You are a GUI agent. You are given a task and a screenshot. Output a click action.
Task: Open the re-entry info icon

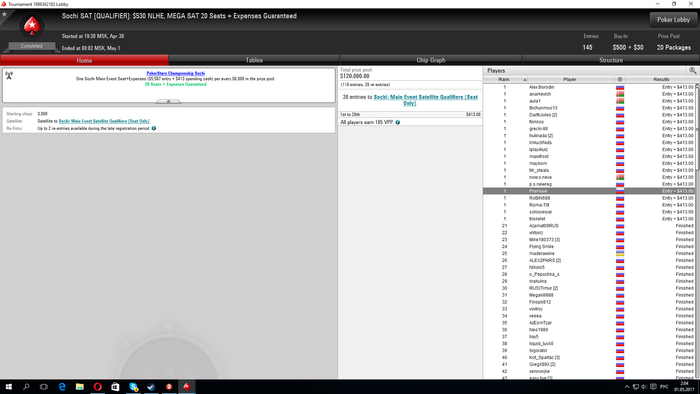(154, 128)
